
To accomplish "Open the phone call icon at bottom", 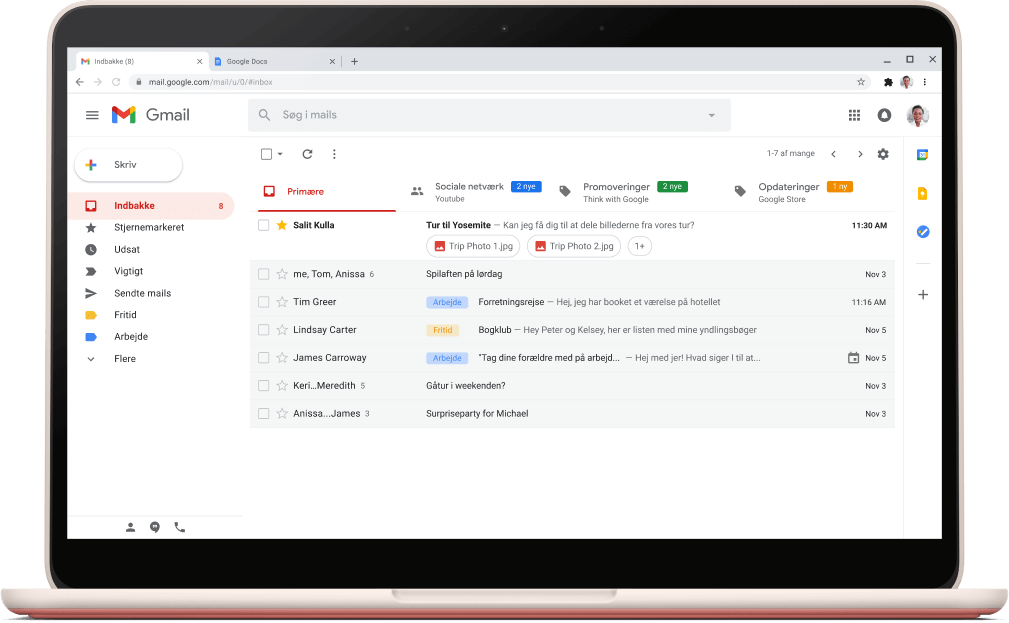I will [x=180, y=527].
